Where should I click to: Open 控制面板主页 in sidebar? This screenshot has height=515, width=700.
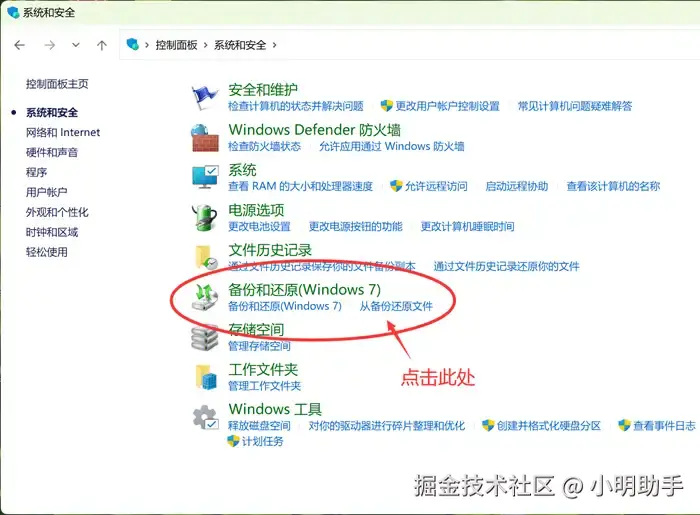click(57, 84)
